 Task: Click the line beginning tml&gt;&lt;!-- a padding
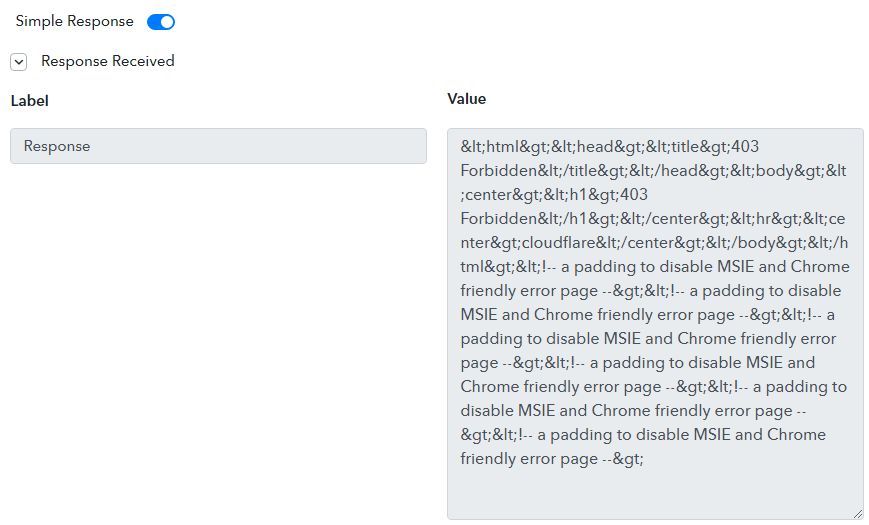click(x=655, y=267)
